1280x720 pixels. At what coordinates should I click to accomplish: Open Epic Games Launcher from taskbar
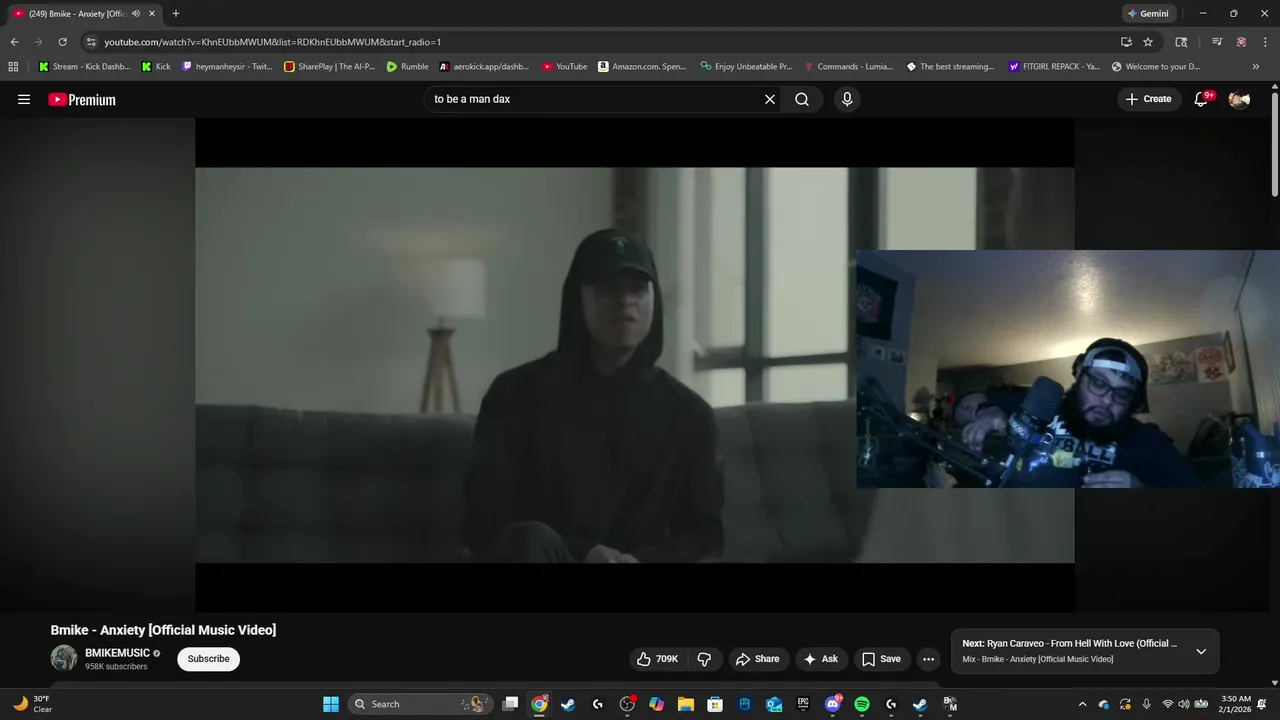coord(803,704)
